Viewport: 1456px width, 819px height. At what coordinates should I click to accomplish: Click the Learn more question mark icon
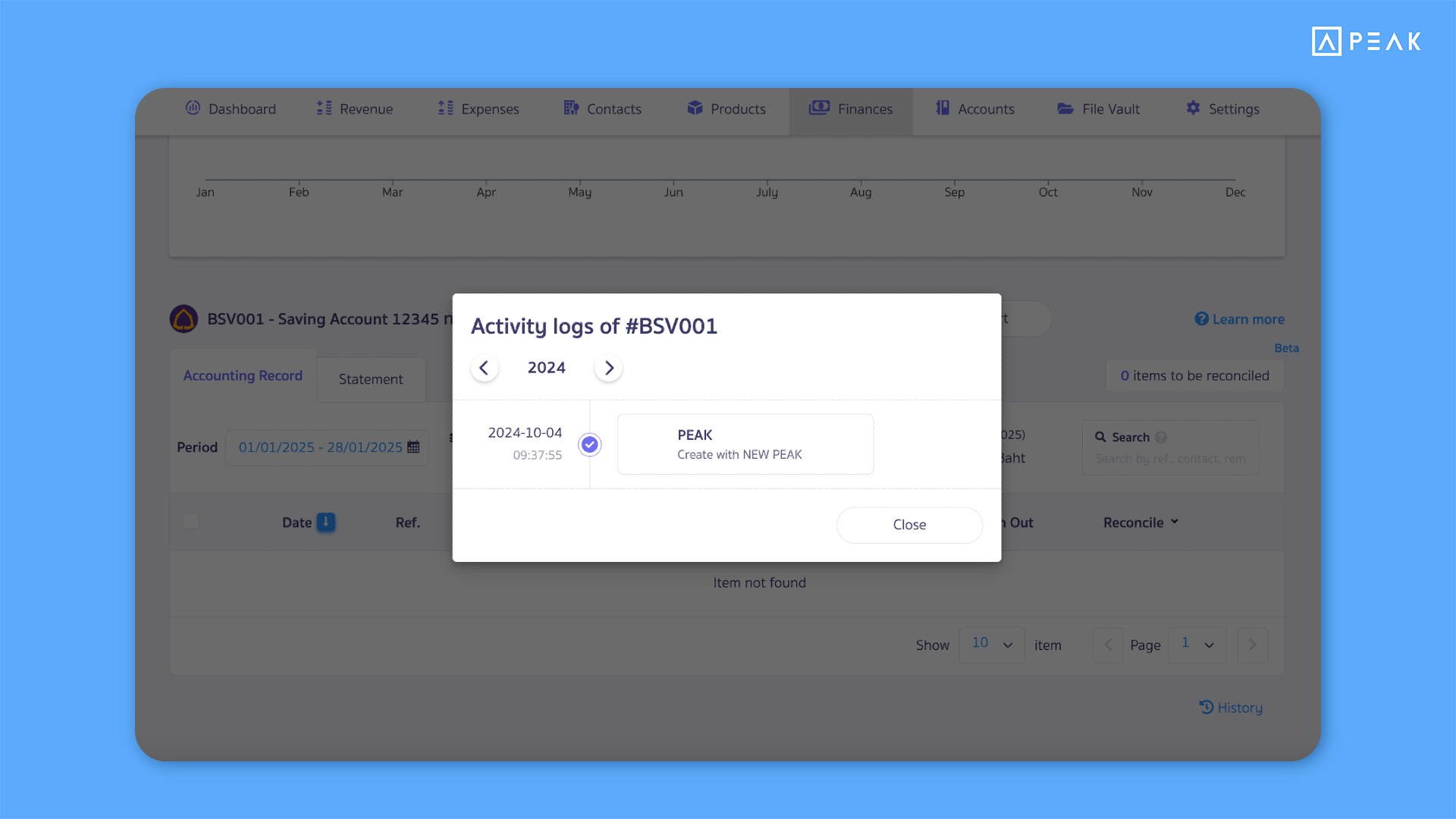coord(1201,319)
